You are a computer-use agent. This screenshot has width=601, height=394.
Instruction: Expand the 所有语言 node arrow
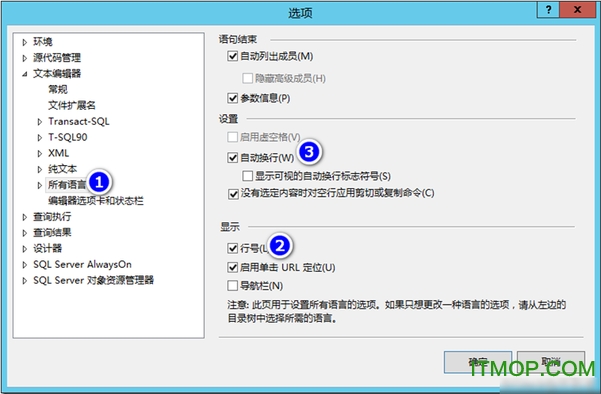pos(40,185)
